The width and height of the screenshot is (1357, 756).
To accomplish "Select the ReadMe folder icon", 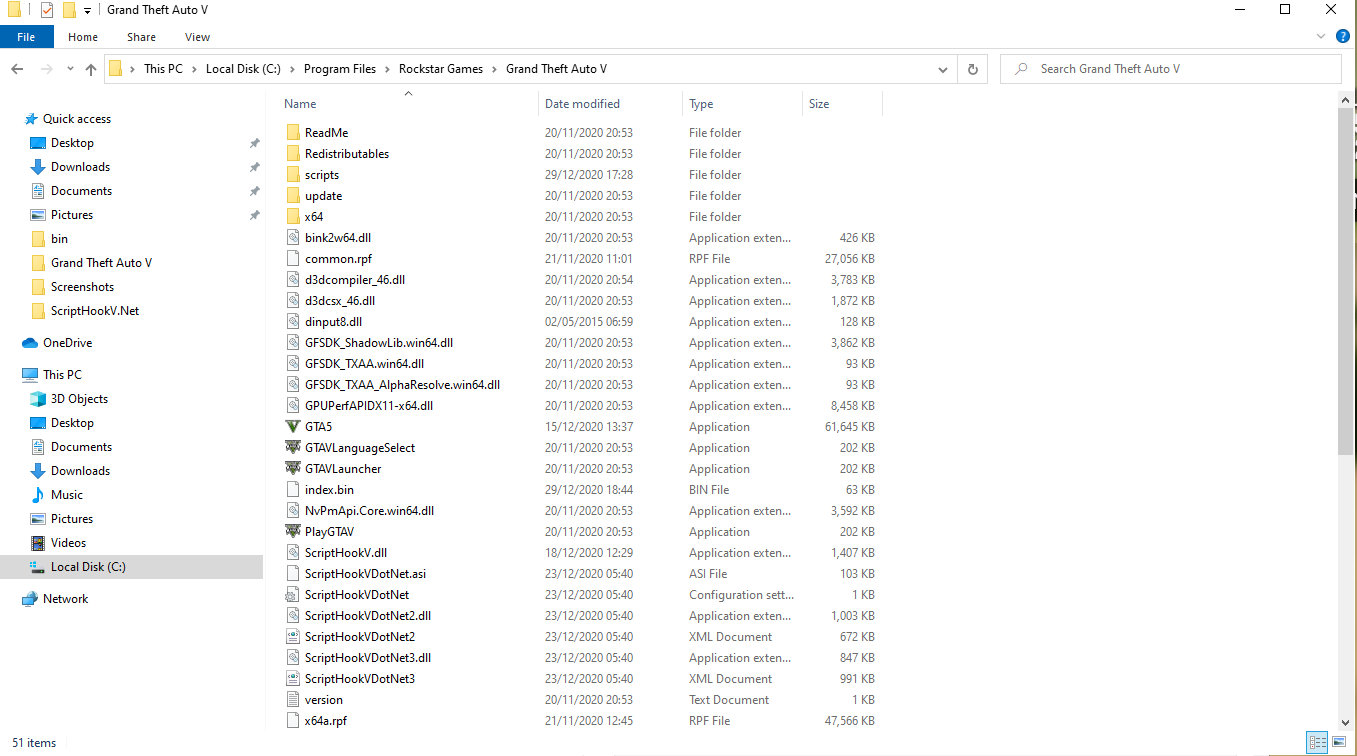I will coord(292,133).
